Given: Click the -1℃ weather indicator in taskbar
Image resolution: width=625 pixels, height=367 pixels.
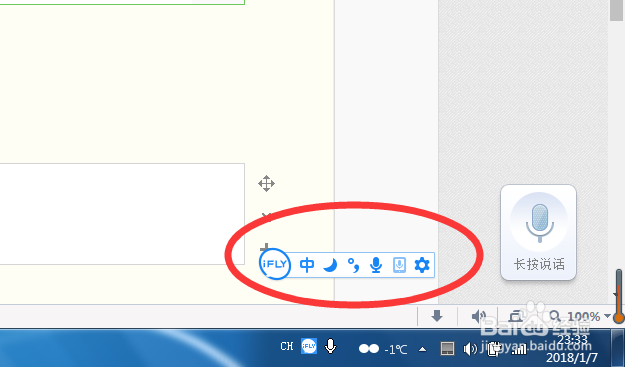Looking at the screenshot, I should 383,349.
